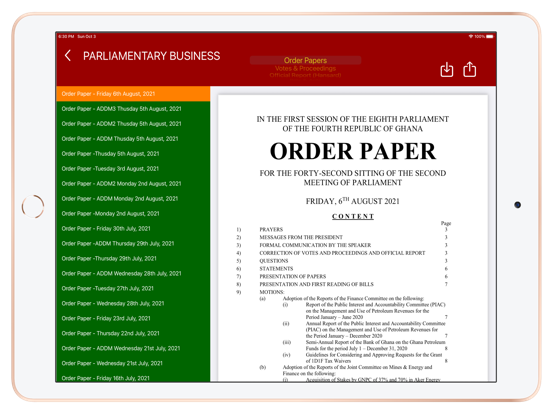Open Order Paper -Monday 2nd August, 2021
This screenshot has width=552, height=414.
[x=133, y=214]
